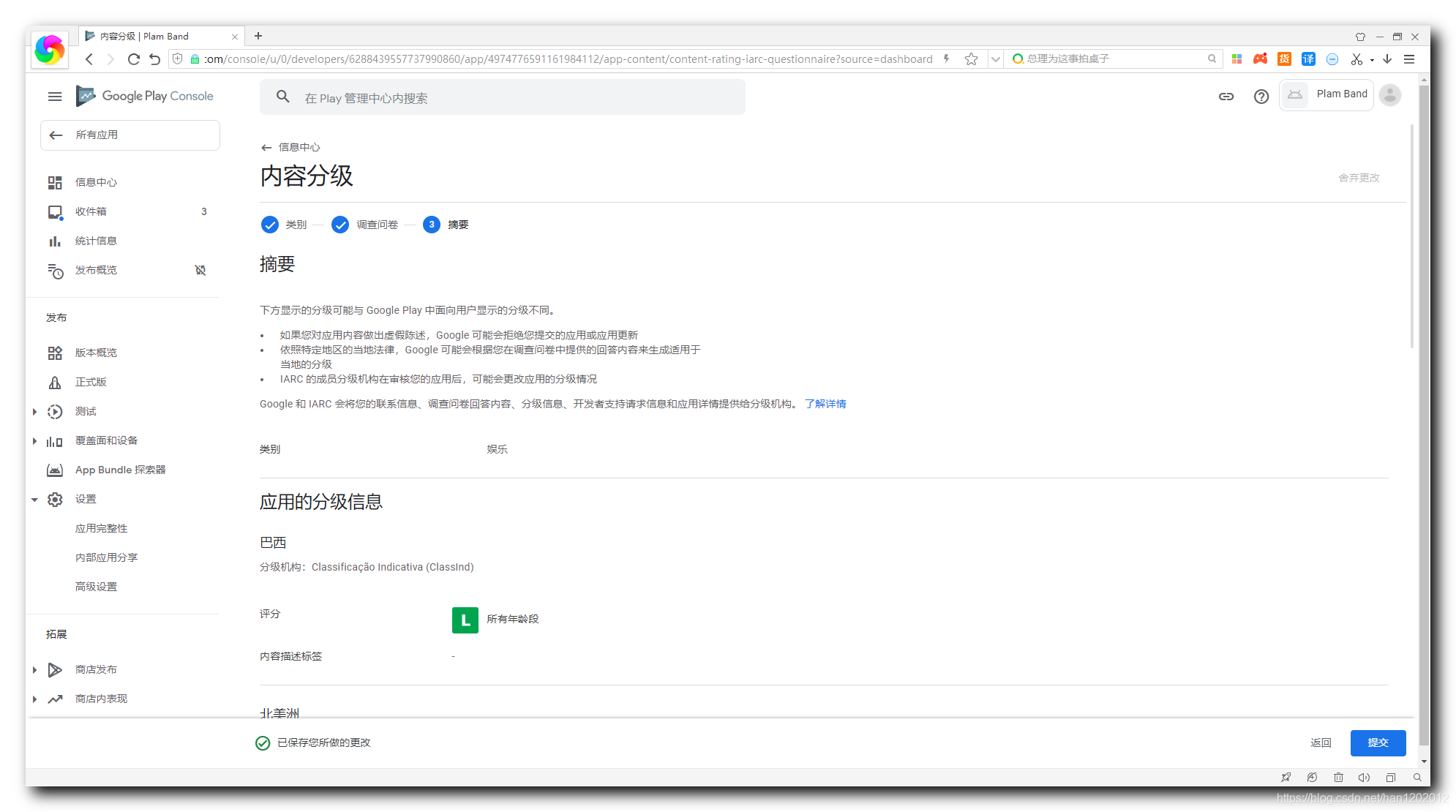Open the 了解详情 learn more link

click(x=825, y=404)
